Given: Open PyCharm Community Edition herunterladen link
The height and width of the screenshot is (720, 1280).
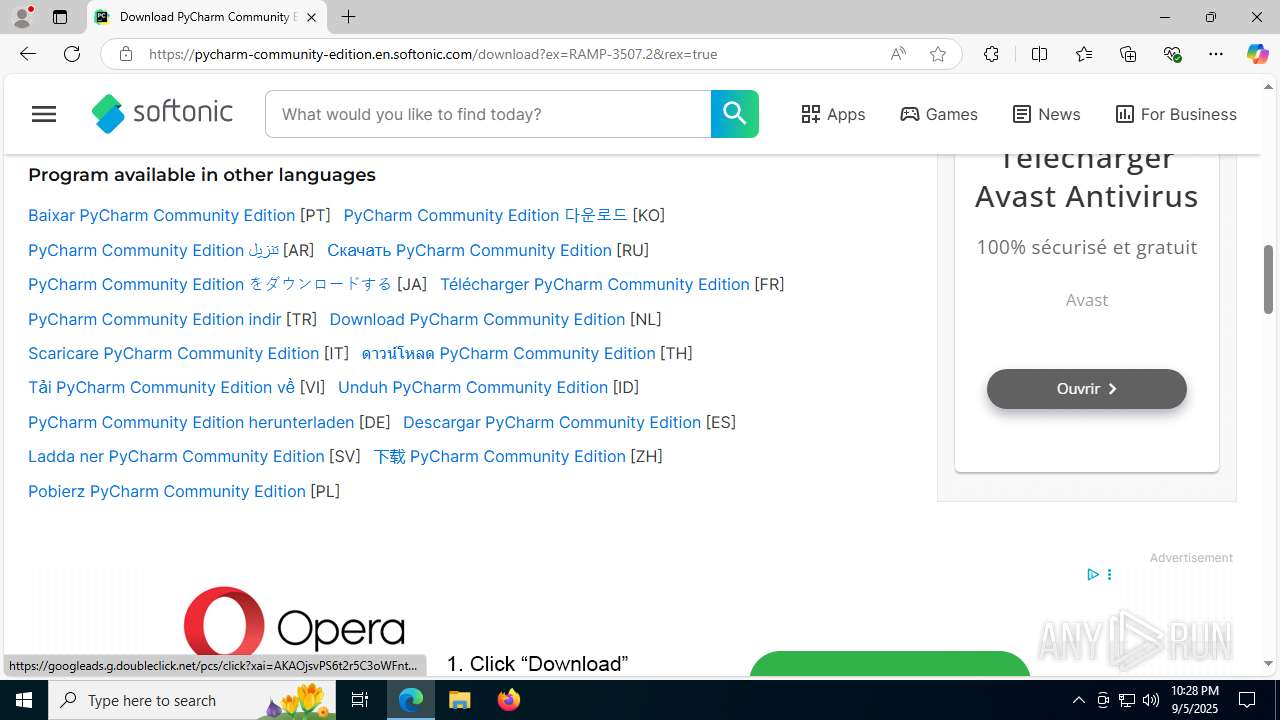Looking at the screenshot, I should click(x=191, y=422).
